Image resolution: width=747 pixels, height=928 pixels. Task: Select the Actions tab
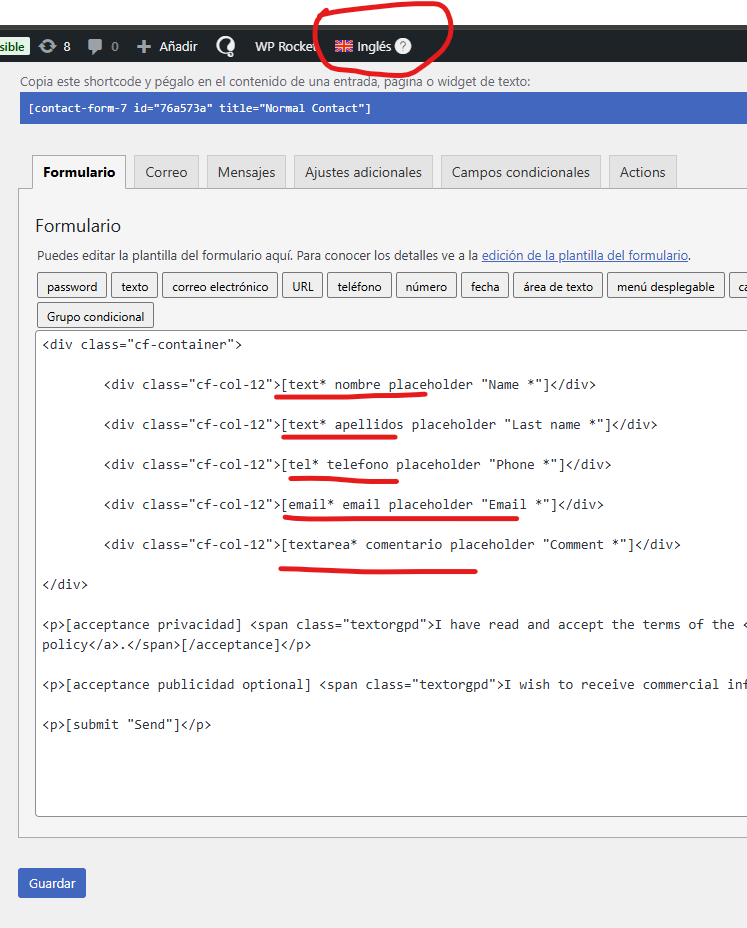[642, 172]
